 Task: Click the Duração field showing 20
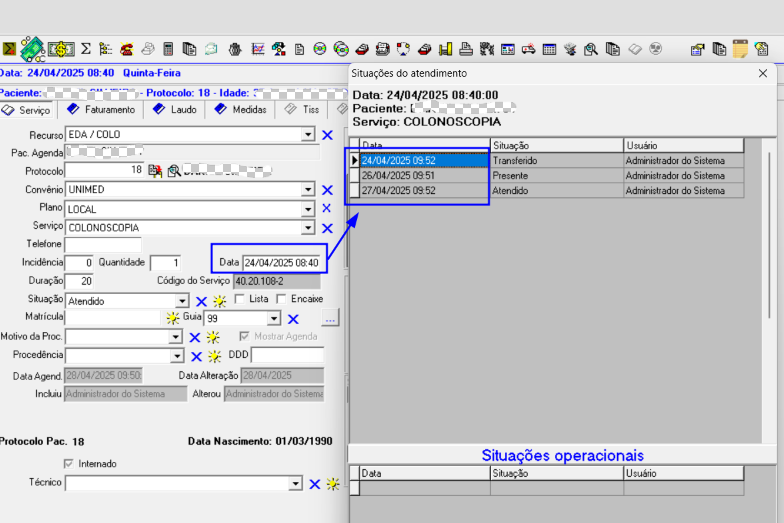pyautogui.click(x=79, y=281)
